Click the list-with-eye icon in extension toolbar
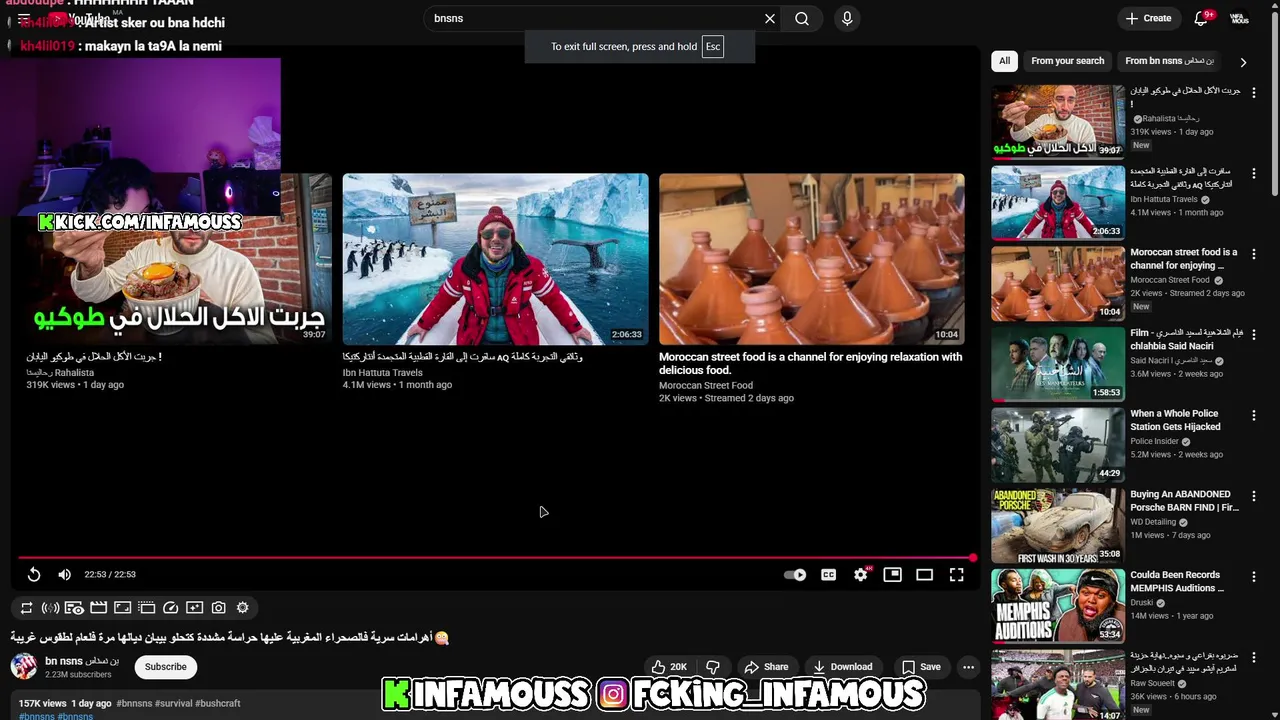1280x720 pixels. click(74, 607)
